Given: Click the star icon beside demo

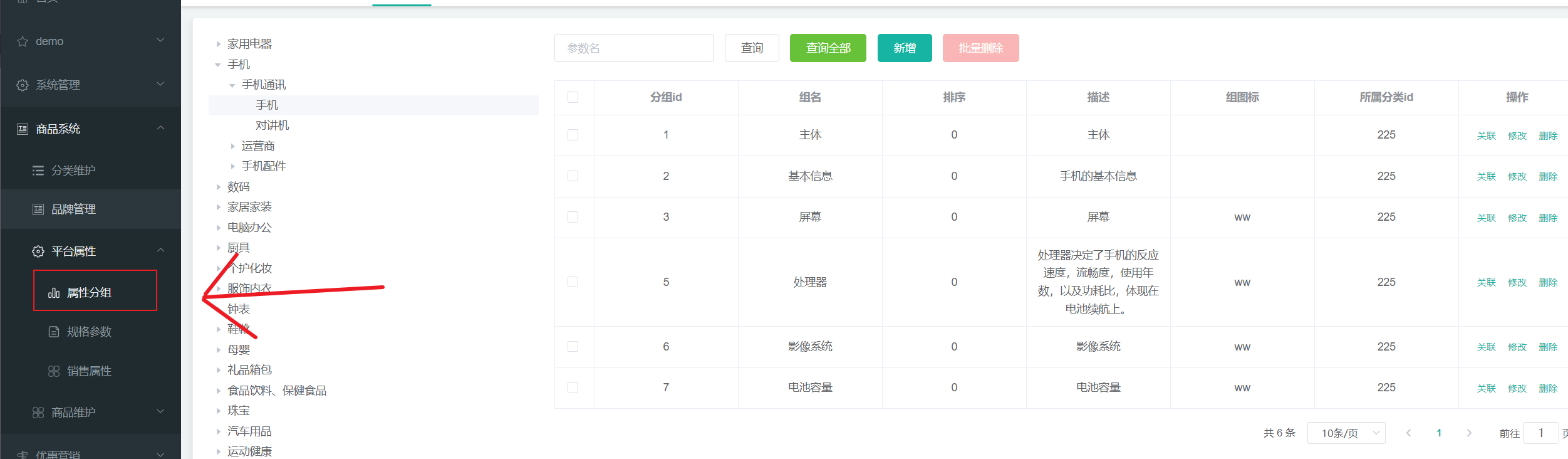Looking at the screenshot, I should tap(23, 41).
